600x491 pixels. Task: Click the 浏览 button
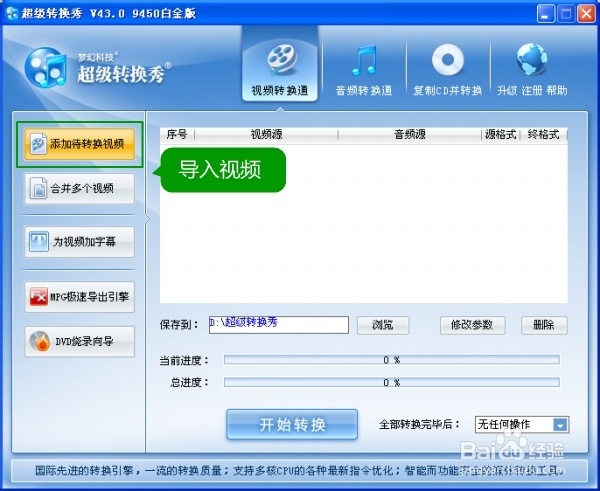point(383,325)
